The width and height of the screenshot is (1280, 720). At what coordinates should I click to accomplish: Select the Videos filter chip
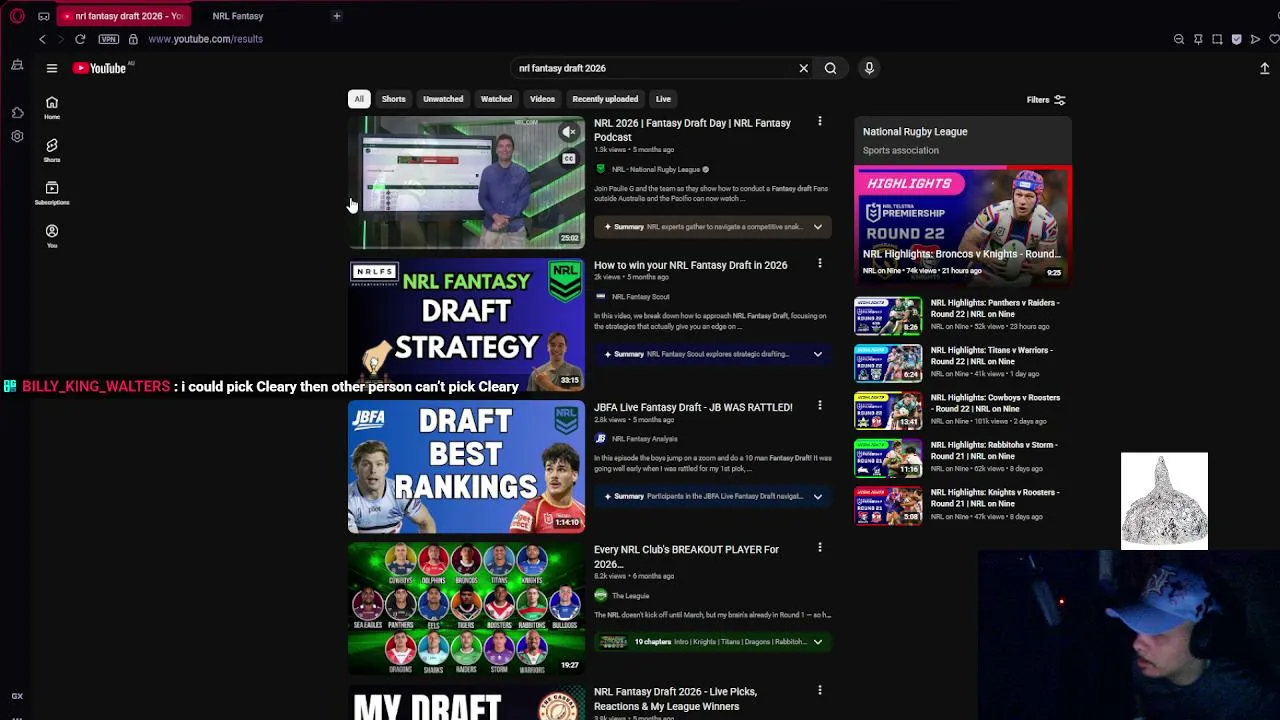[542, 99]
